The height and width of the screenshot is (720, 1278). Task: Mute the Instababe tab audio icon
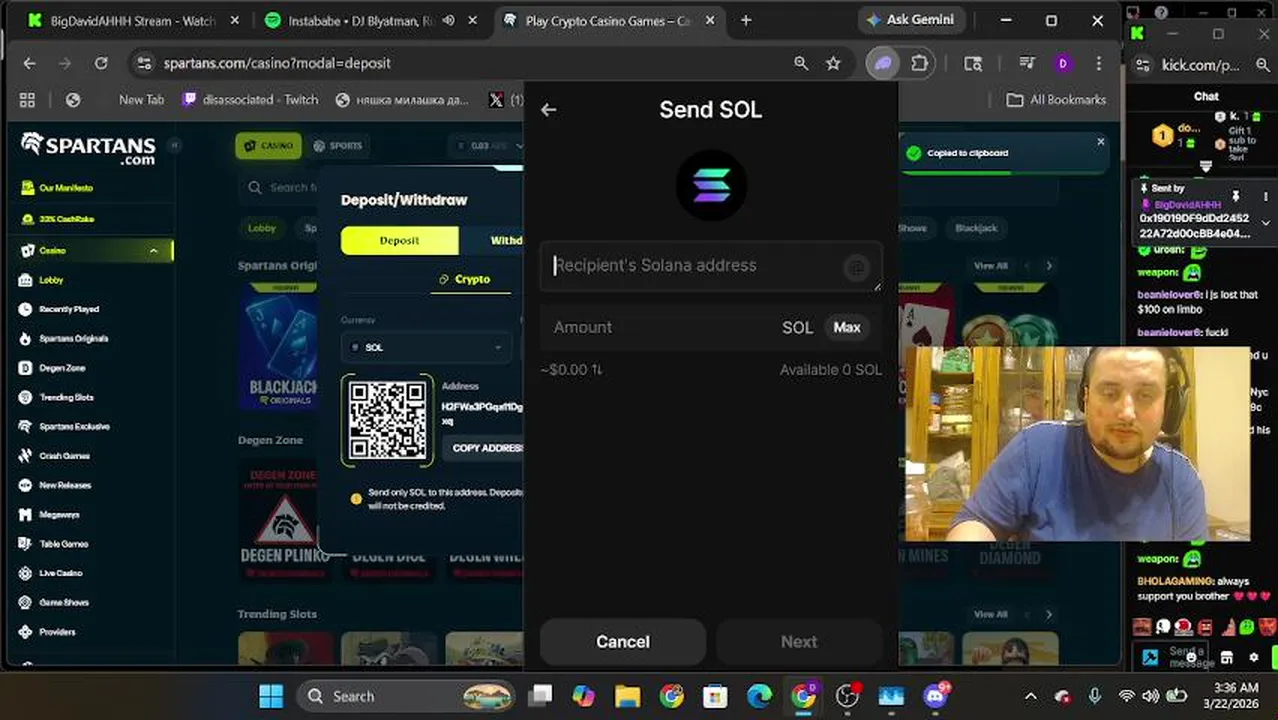[x=449, y=20]
